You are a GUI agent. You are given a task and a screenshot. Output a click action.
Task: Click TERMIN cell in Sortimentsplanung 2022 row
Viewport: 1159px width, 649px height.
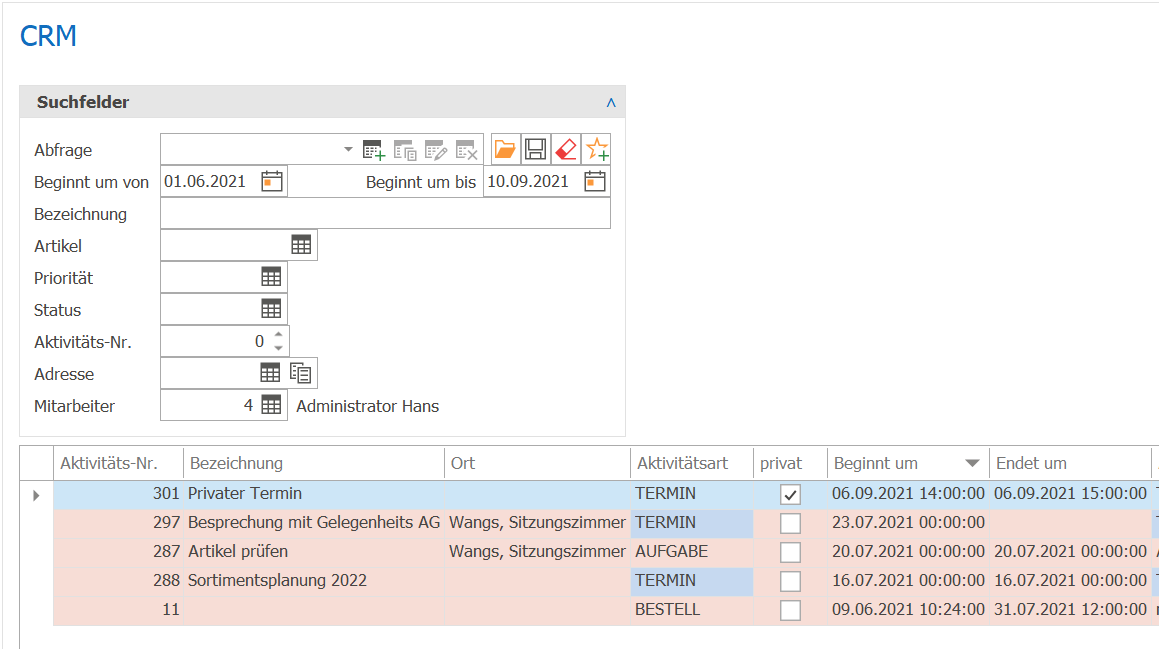click(692, 580)
